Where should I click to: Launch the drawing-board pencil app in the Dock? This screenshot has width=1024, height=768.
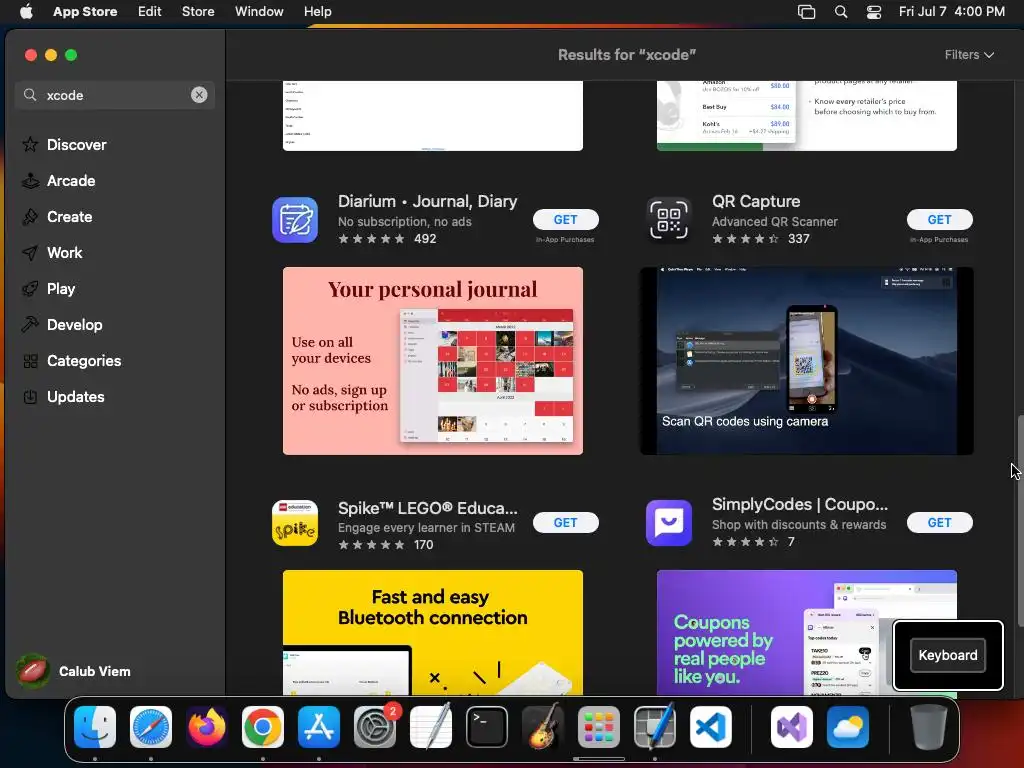pos(654,727)
